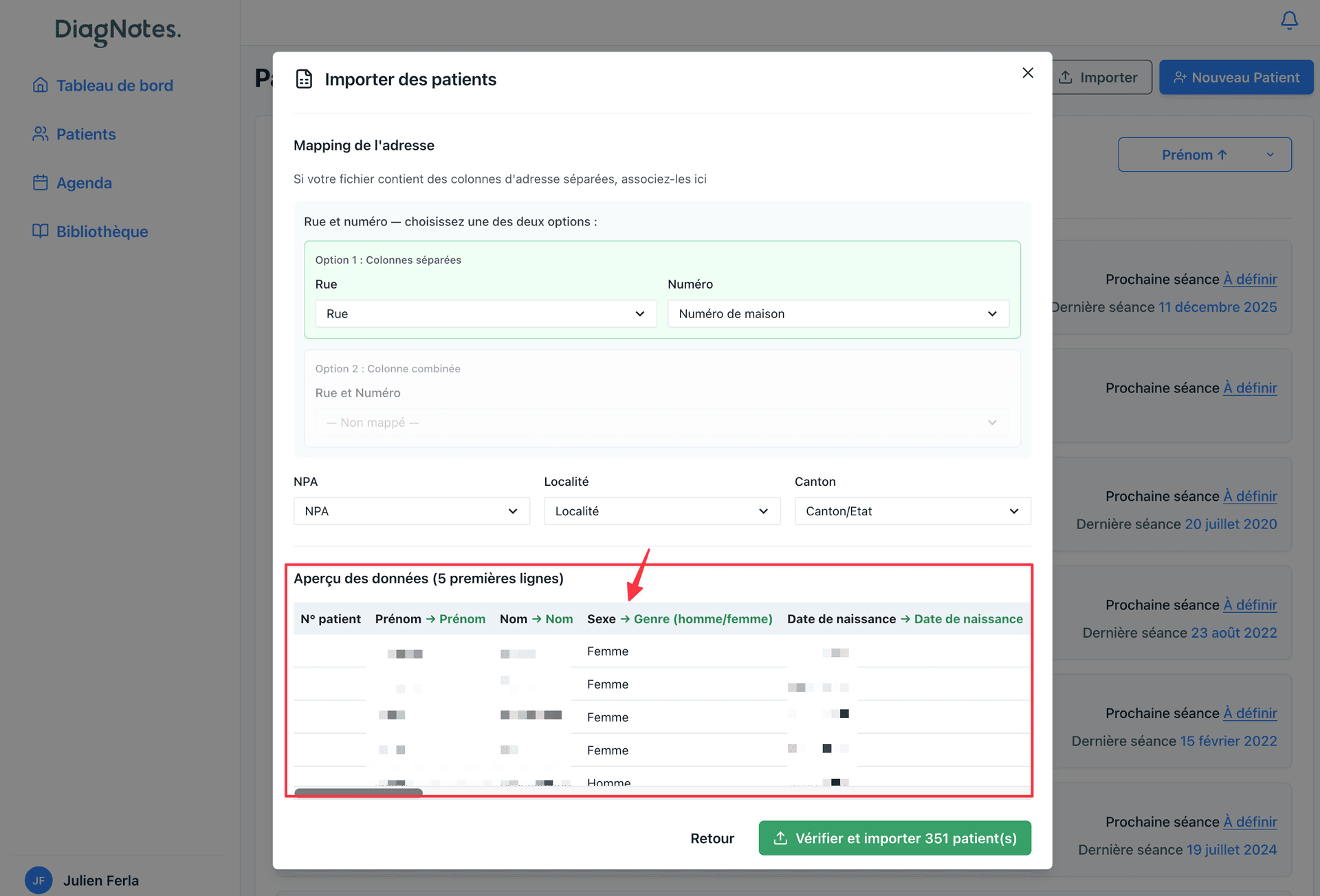Click the notification bell icon
The height and width of the screenshot is (896, 1320).
click(1288, 21)
